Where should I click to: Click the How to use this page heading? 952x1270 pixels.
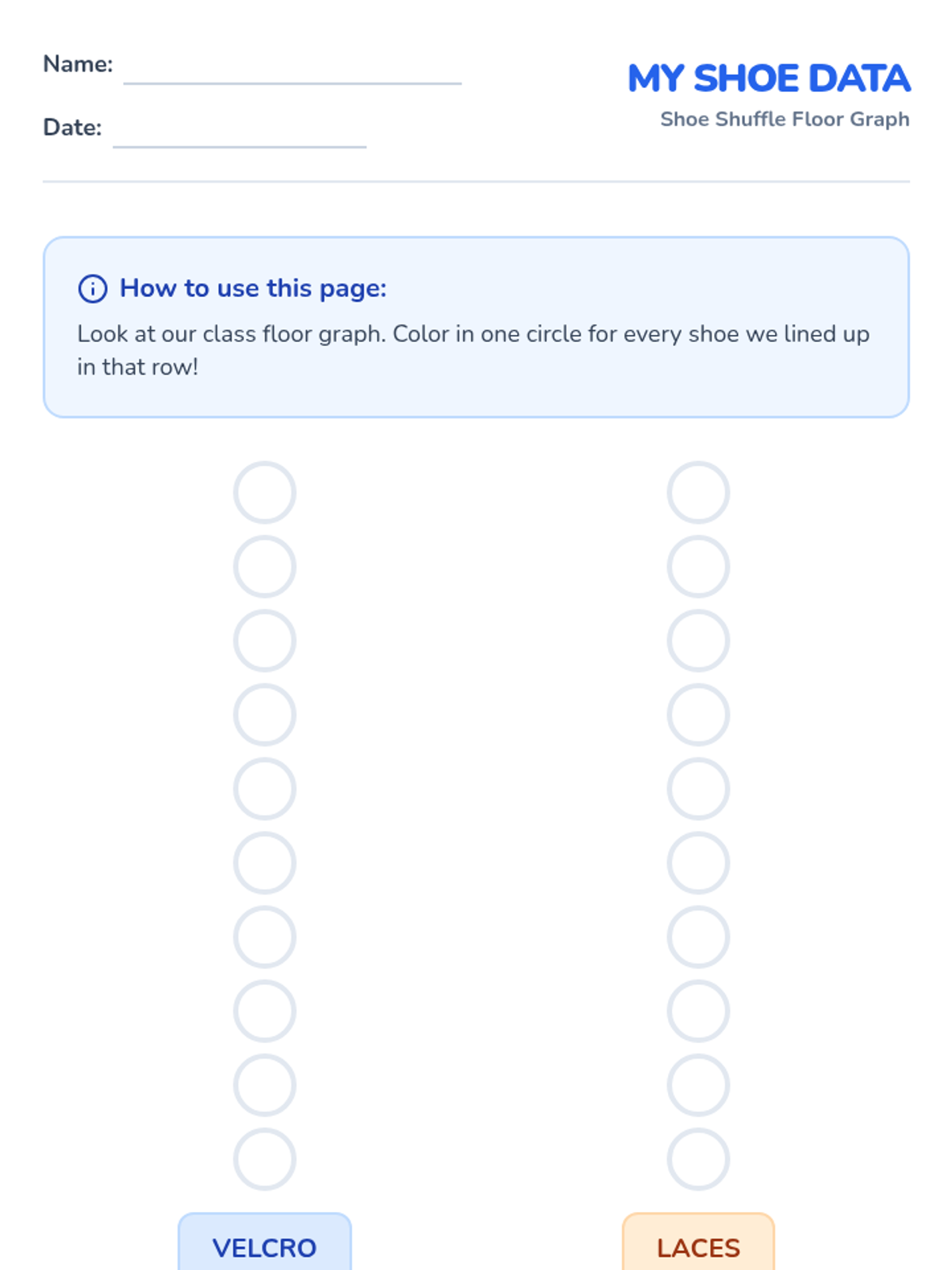(253, 288)
